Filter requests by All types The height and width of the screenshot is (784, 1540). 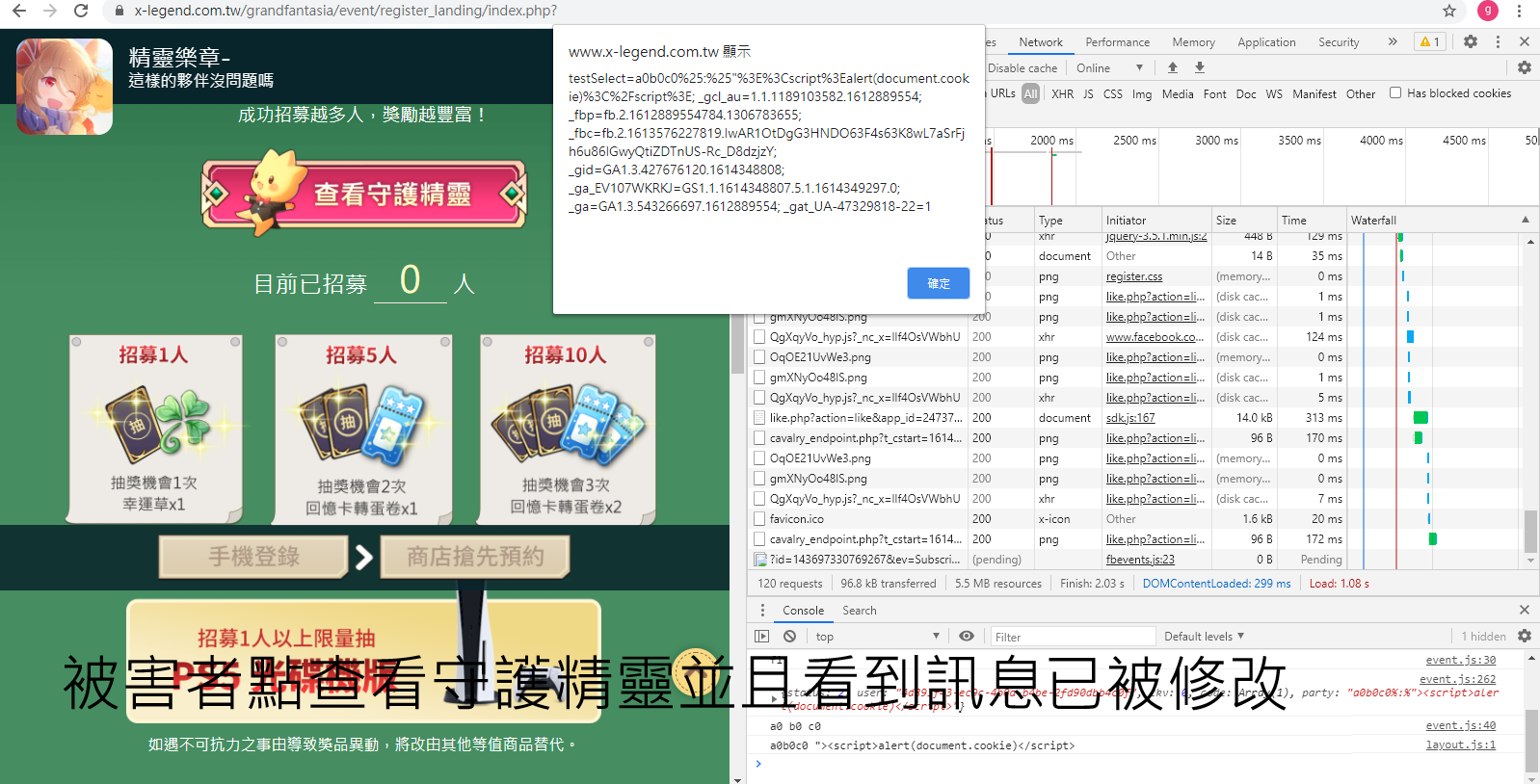tap(1030, 93)
